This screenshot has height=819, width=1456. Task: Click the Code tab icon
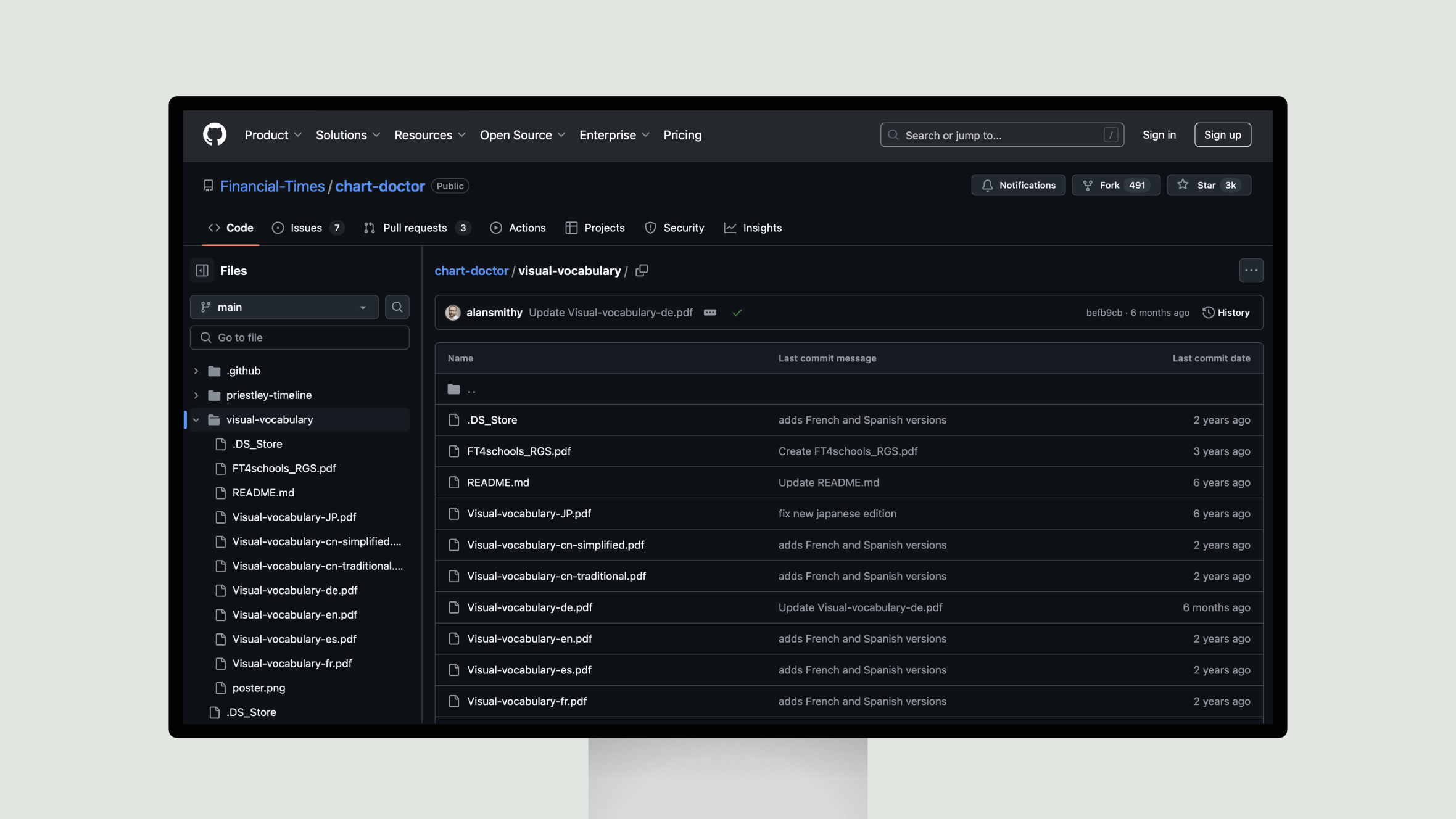tap(213, 228)
